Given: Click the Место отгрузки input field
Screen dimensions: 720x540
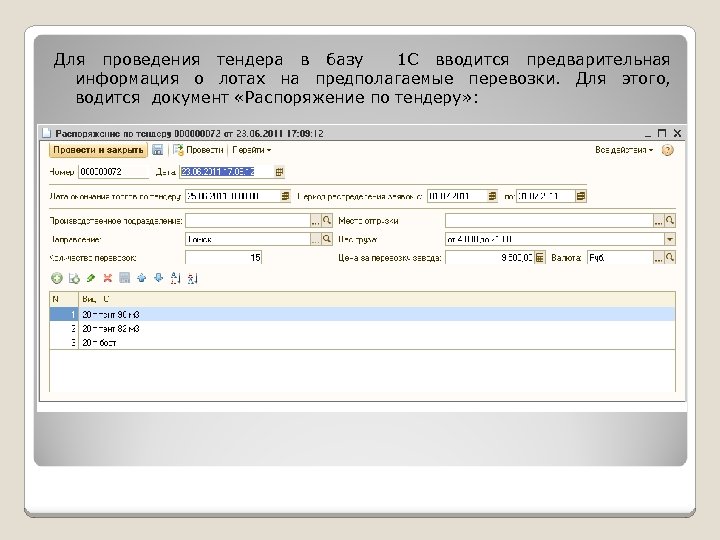Looking at the screenshot, I should (x=549, y=221).
